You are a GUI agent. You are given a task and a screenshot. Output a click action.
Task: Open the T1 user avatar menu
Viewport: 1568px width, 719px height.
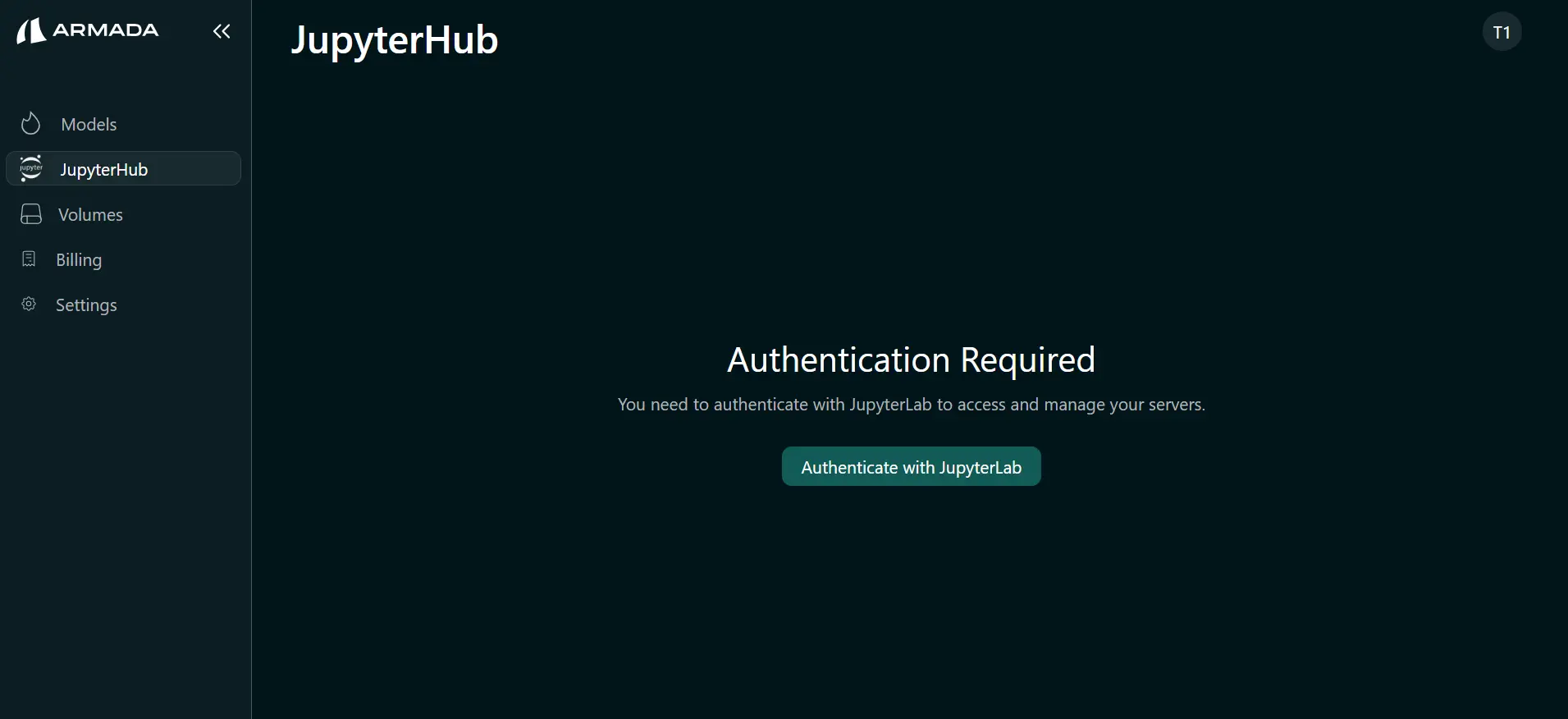(1502, 32)
